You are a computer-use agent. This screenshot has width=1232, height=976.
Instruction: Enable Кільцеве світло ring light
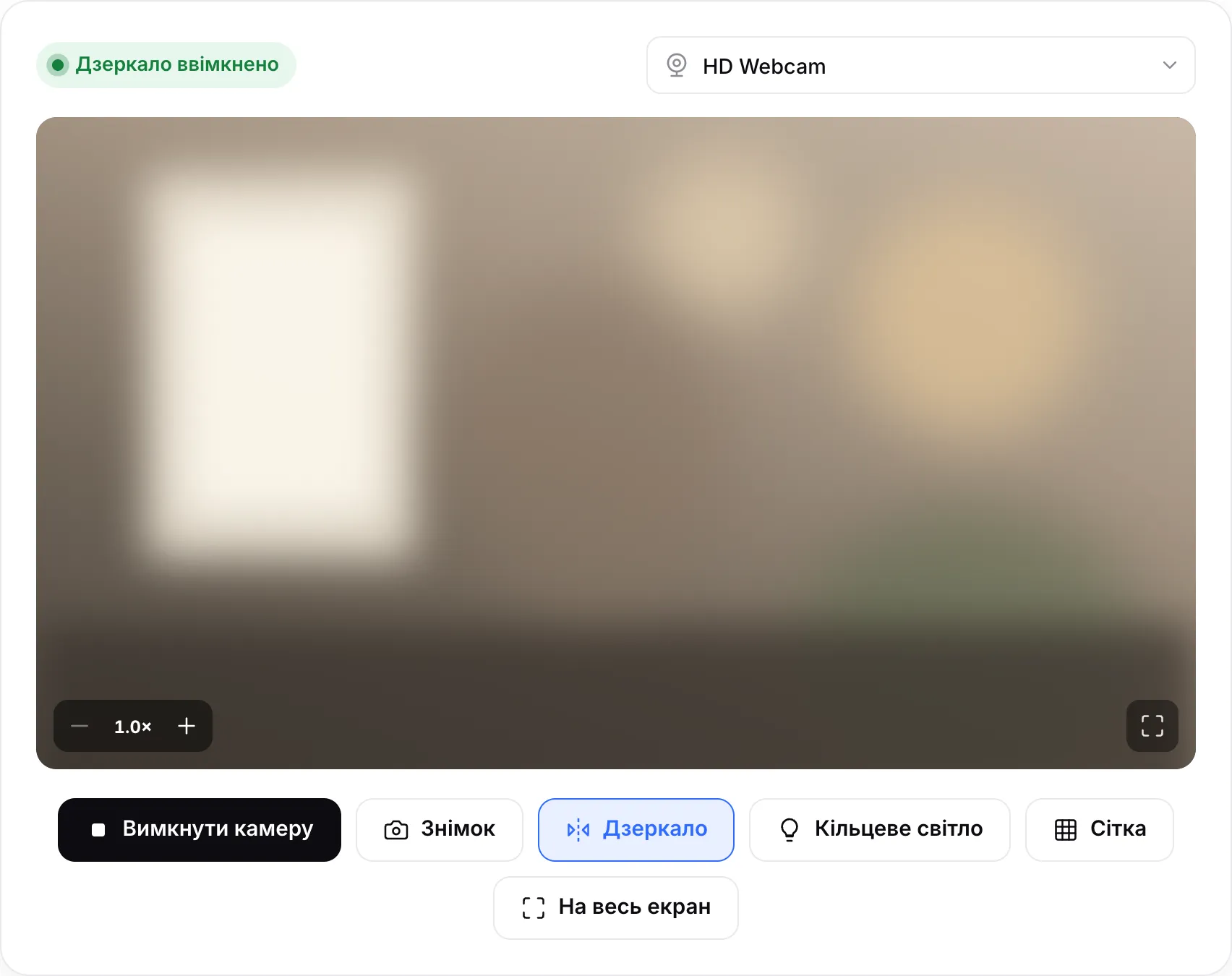click(880, 829)
